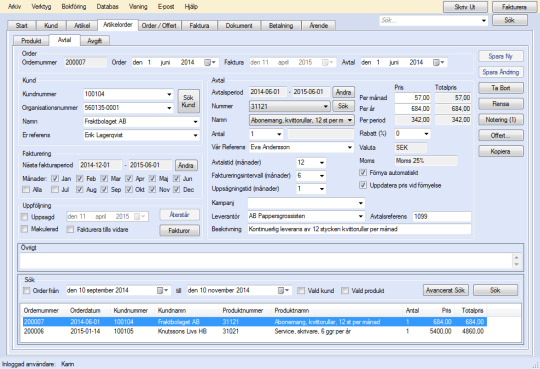Tick the Vald kund filter checkbox
Screen dimensions: 540x369
[x=301, y=291]
